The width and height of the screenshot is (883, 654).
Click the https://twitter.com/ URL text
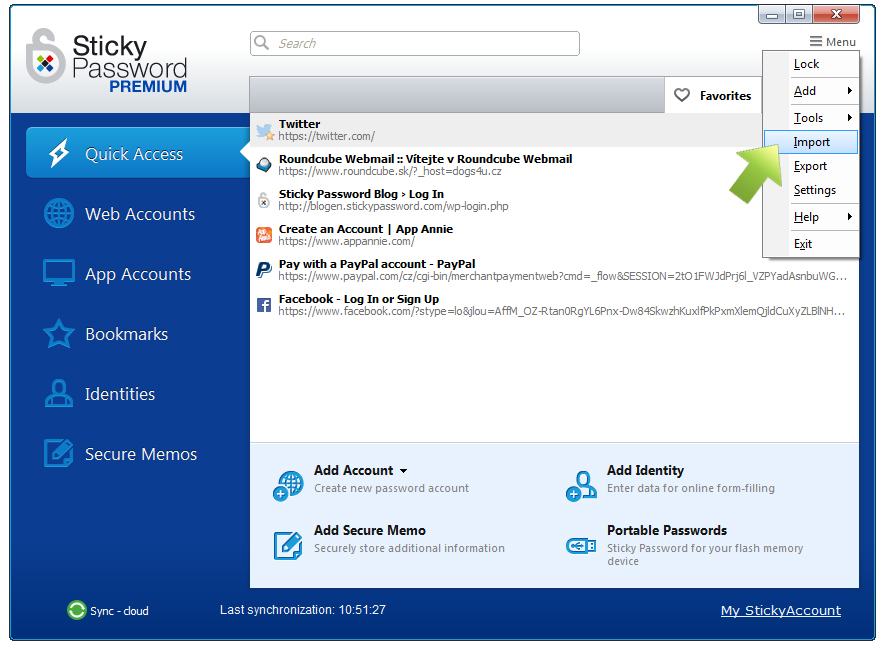click(x=327, y=136)
